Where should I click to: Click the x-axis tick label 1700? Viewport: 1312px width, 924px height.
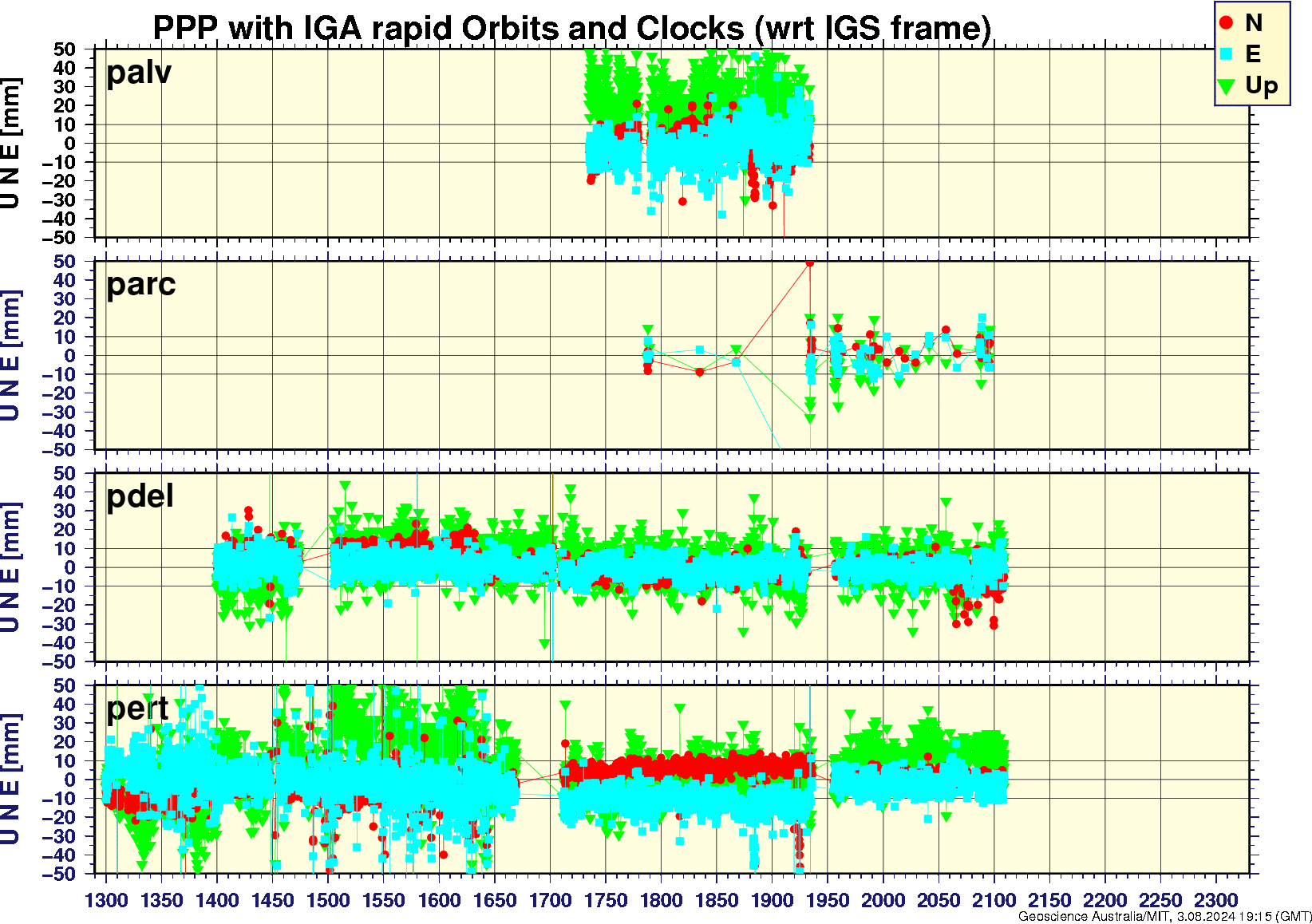[x=551, y=901]
